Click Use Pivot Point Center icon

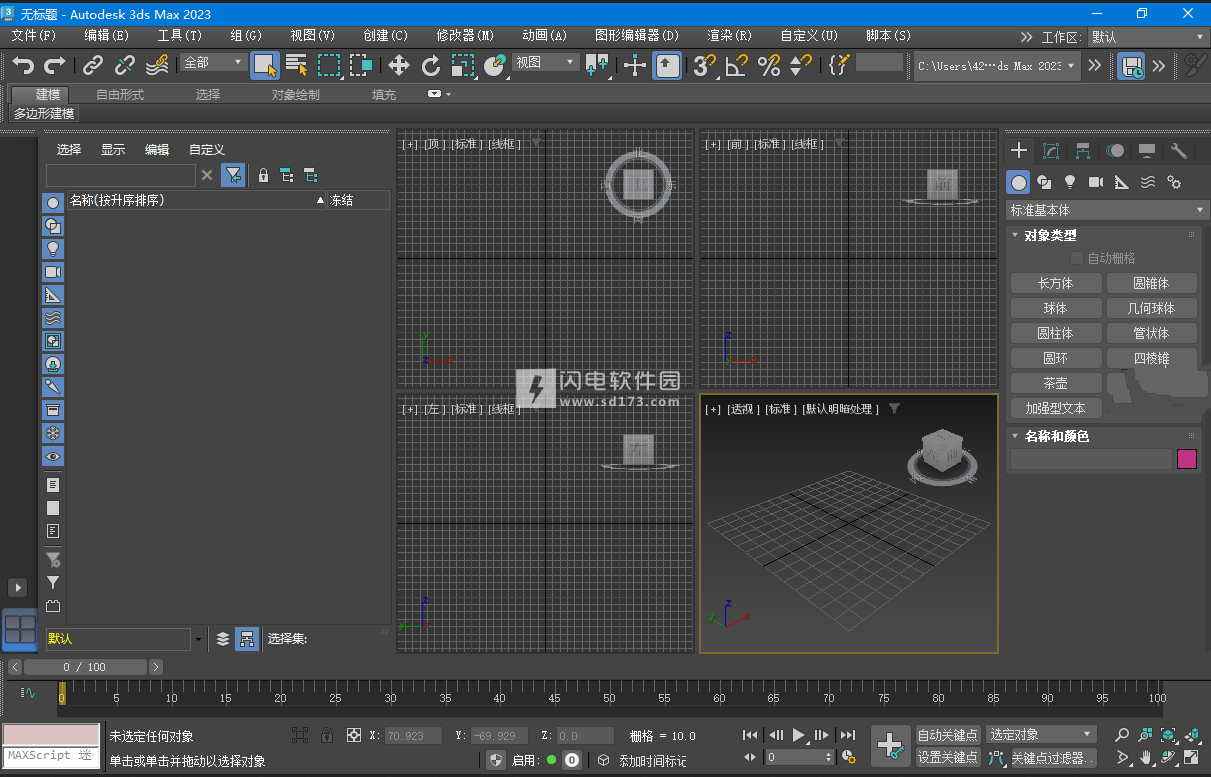tap(597, 65)
